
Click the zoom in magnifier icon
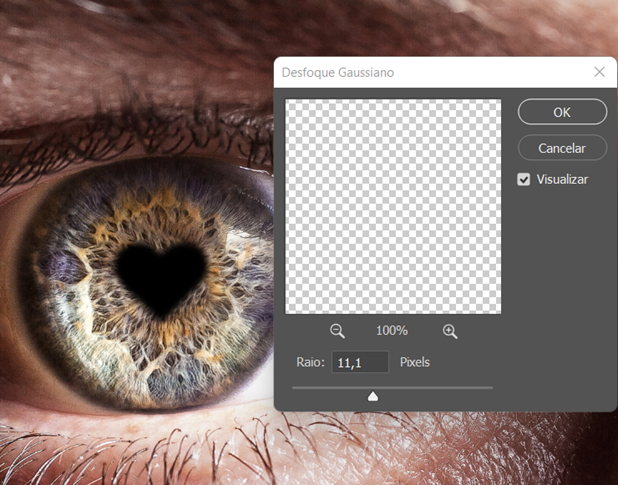450,331
